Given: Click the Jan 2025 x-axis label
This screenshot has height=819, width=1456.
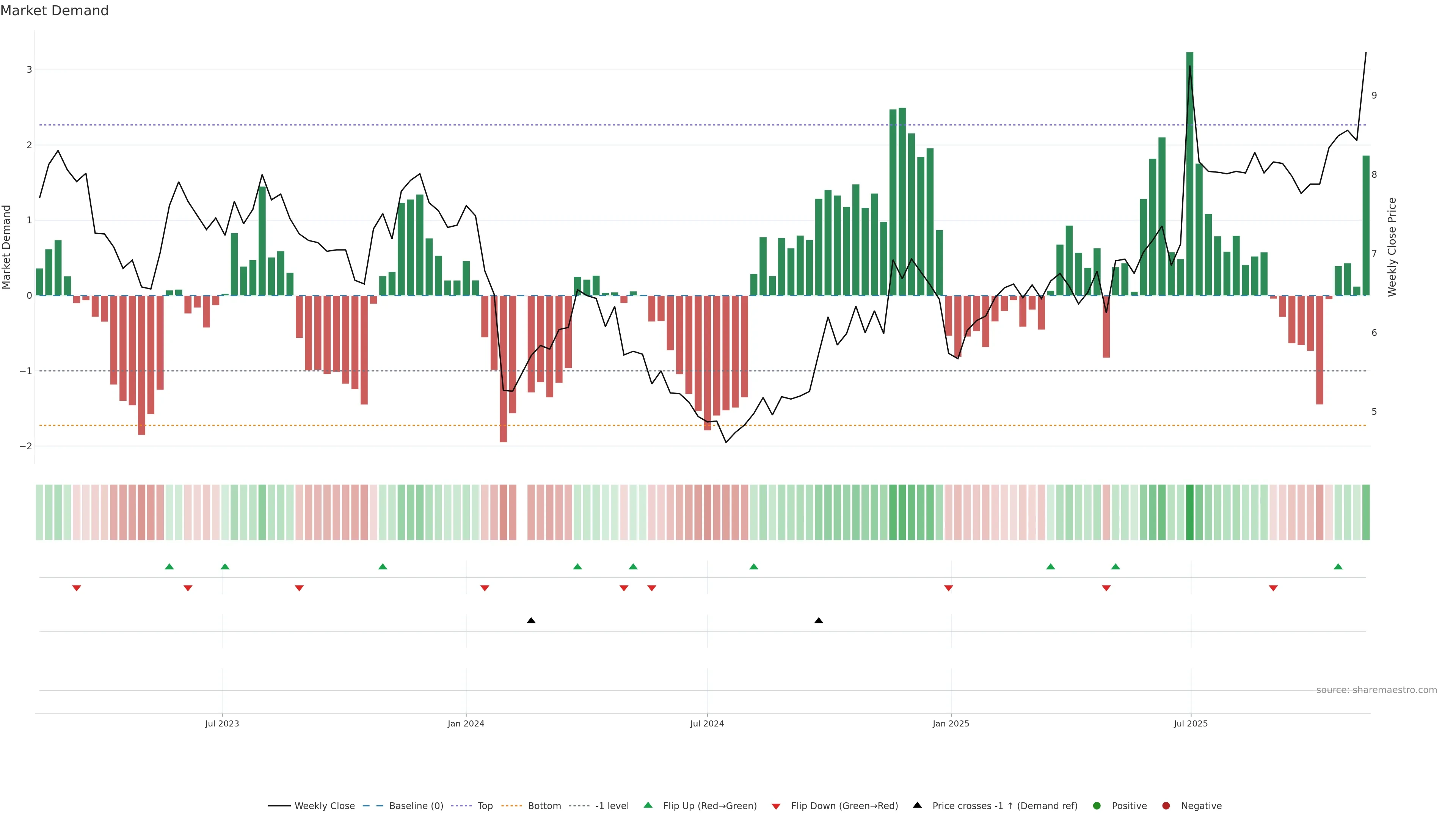Looking at the screenshot, I should tap(951, 723).
